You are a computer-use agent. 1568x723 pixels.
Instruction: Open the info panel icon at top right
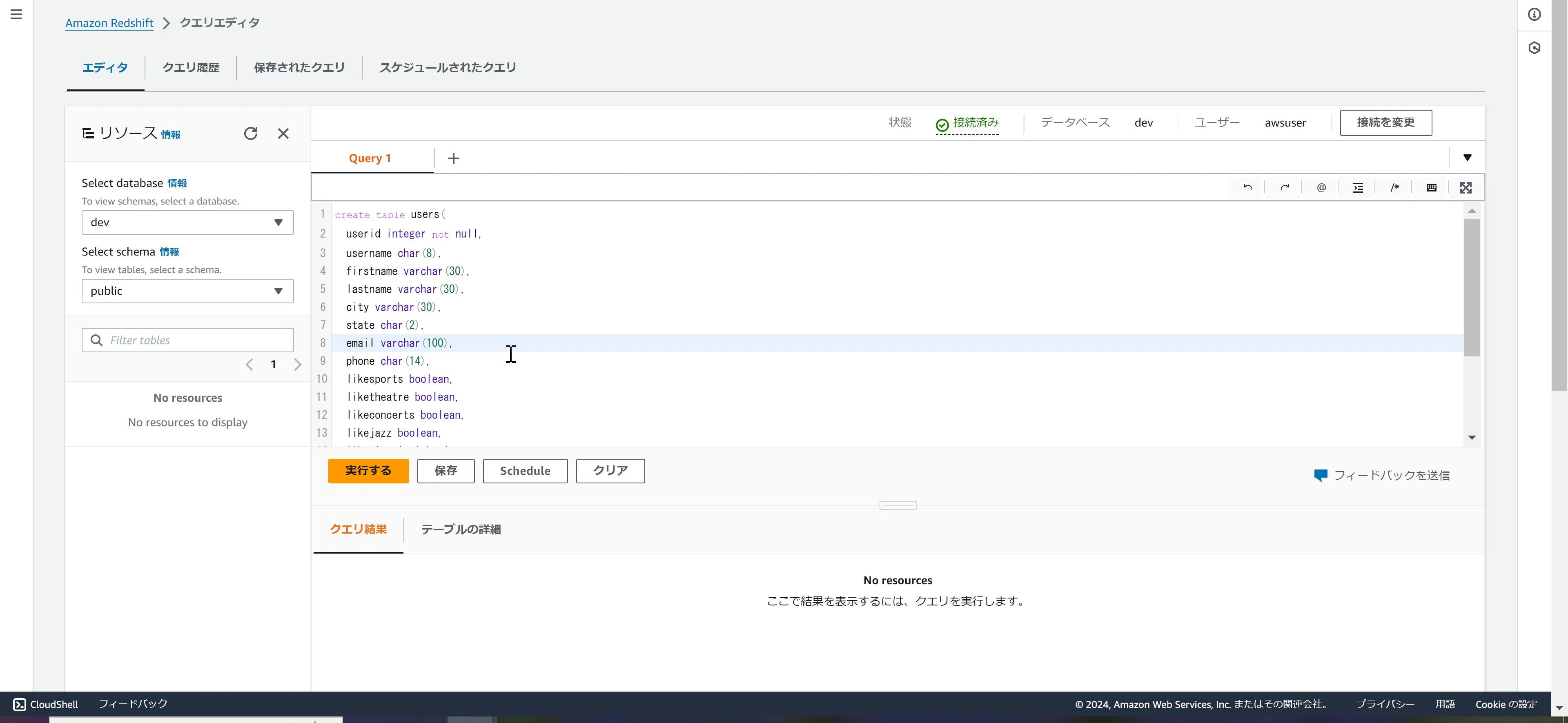coord(1535,14)
